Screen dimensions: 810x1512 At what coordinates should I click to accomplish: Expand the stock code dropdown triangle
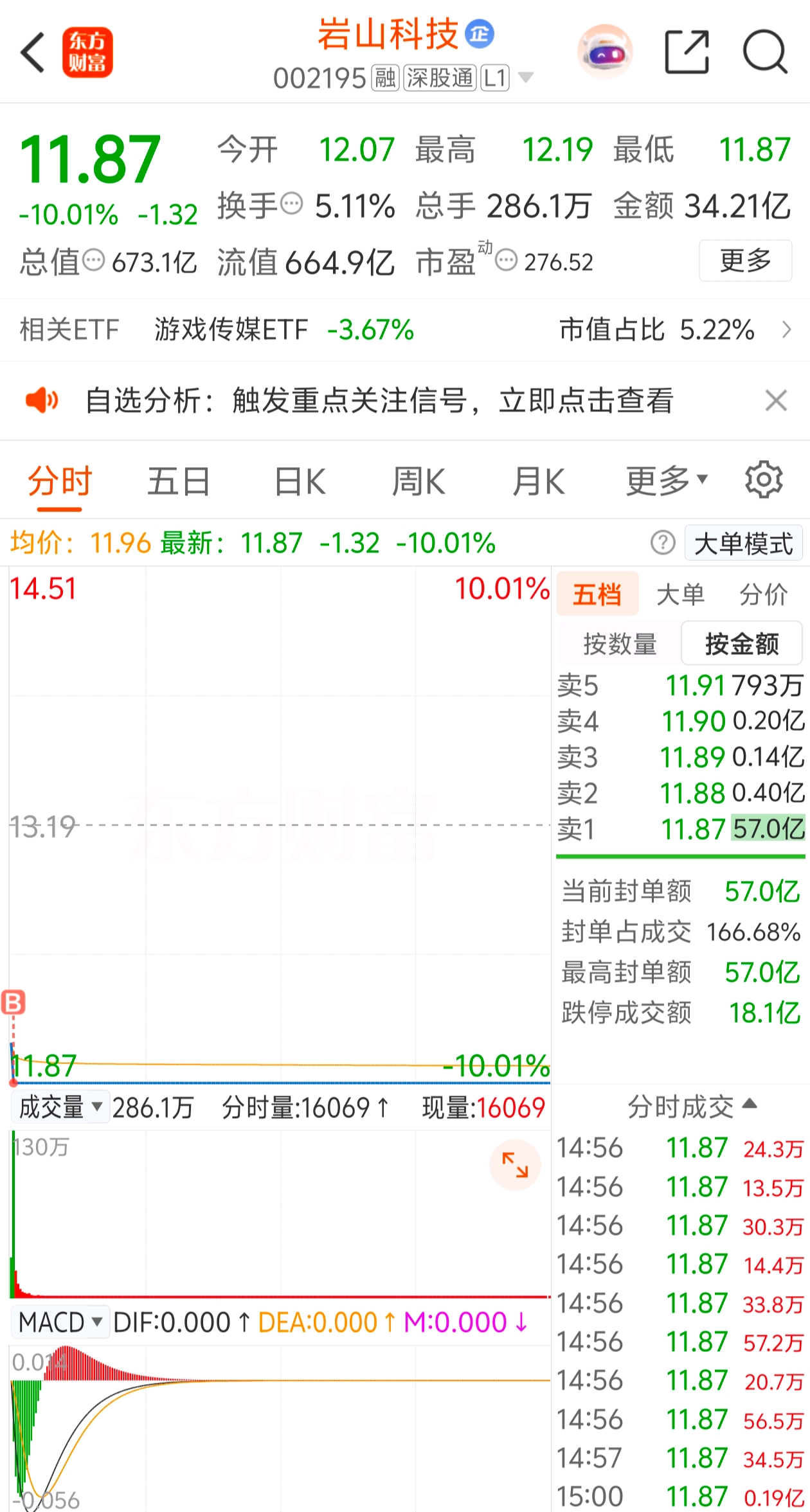525,78
